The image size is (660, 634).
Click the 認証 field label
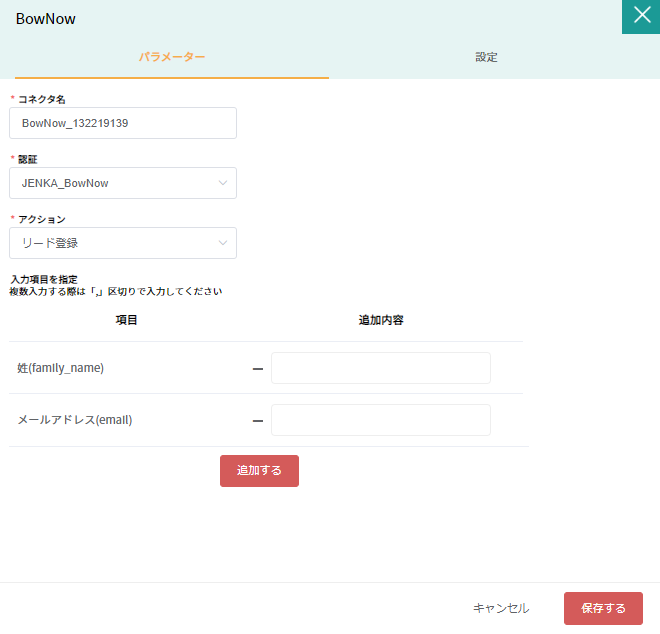click(27, 160)
